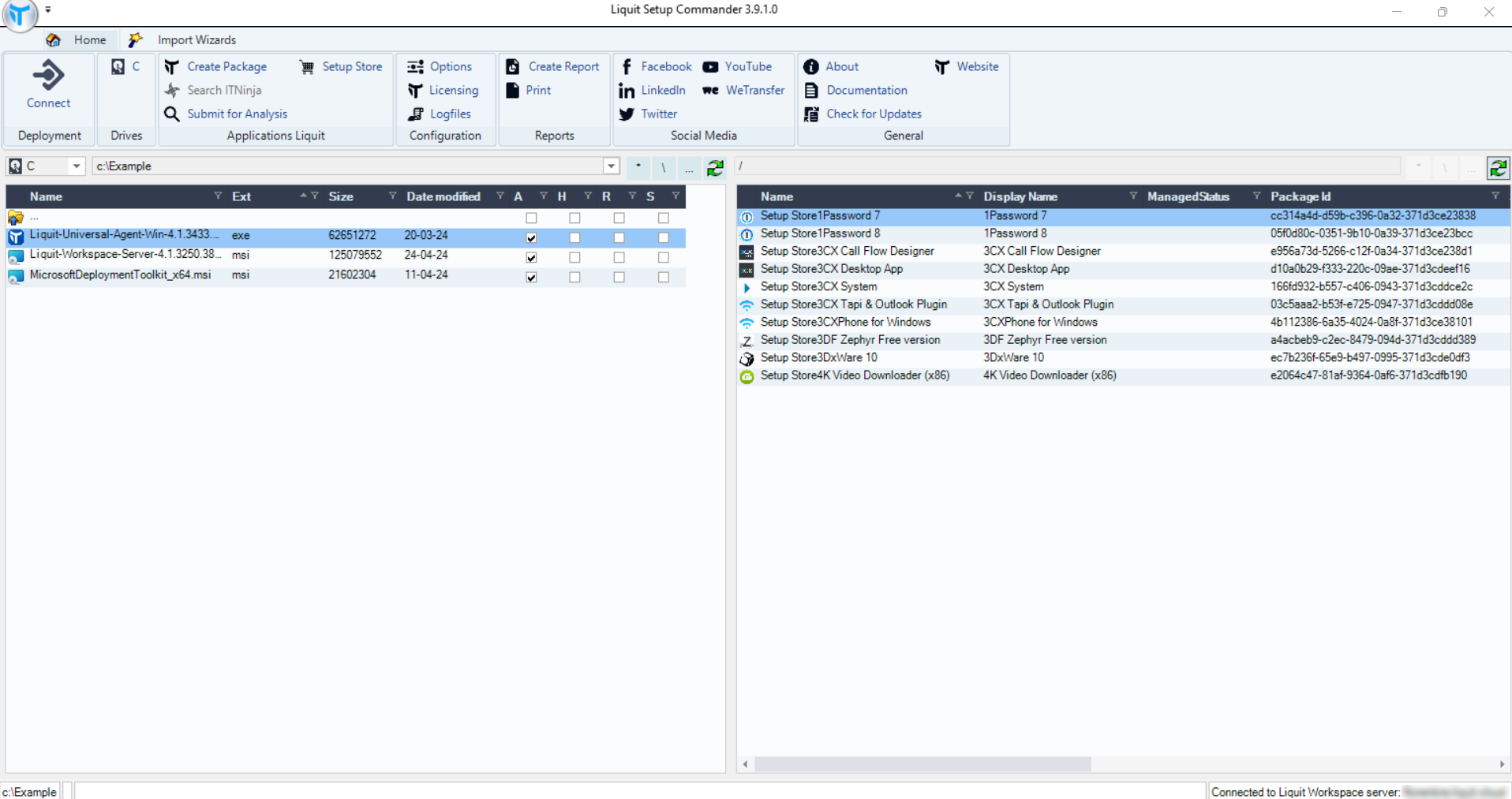Click left arrow of right pane scrollbar
Screen dimensions: 1512x799
(x=745, y=764)
